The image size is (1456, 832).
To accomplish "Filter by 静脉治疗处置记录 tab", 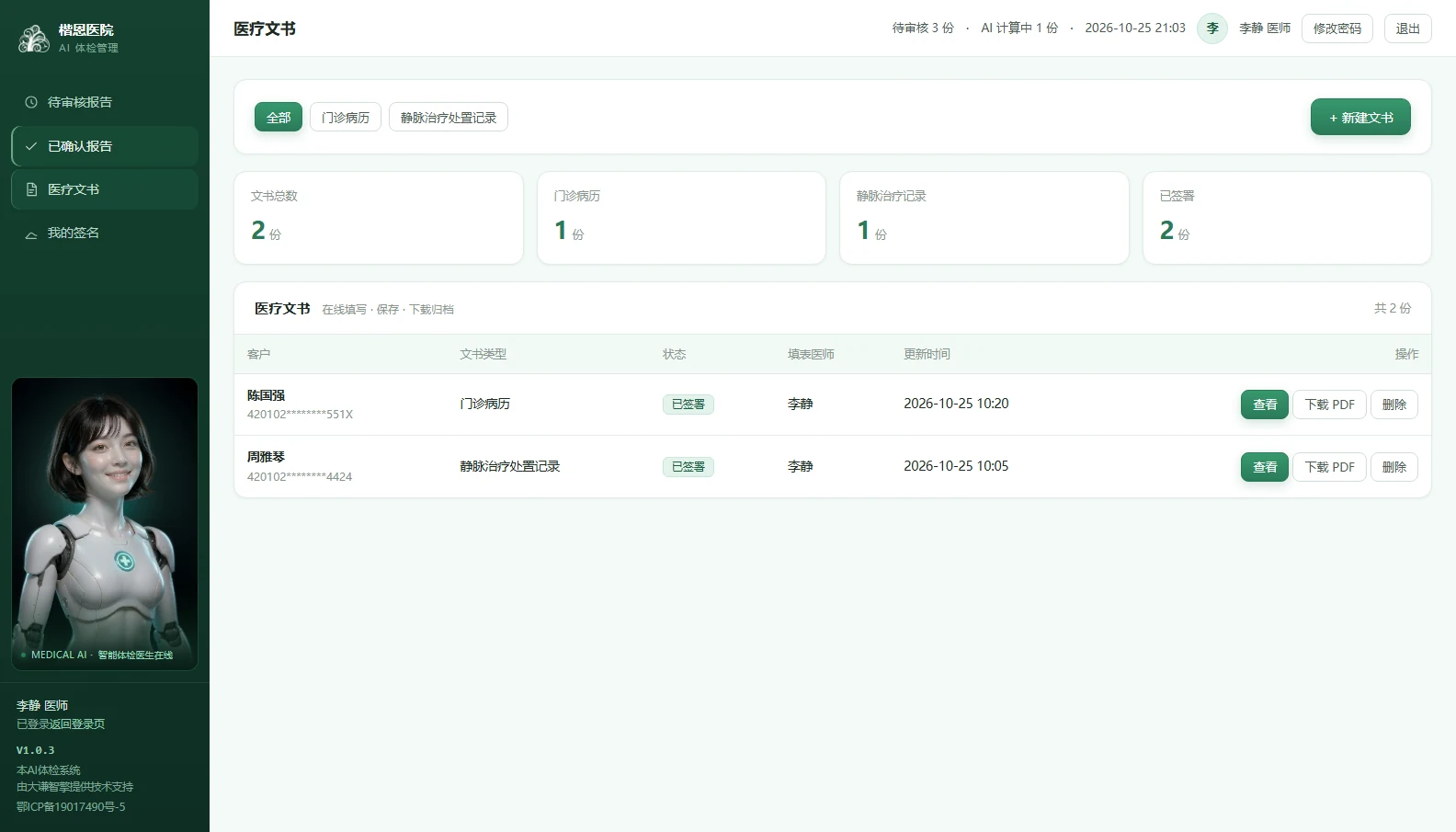I will click(x=449, y=118).
